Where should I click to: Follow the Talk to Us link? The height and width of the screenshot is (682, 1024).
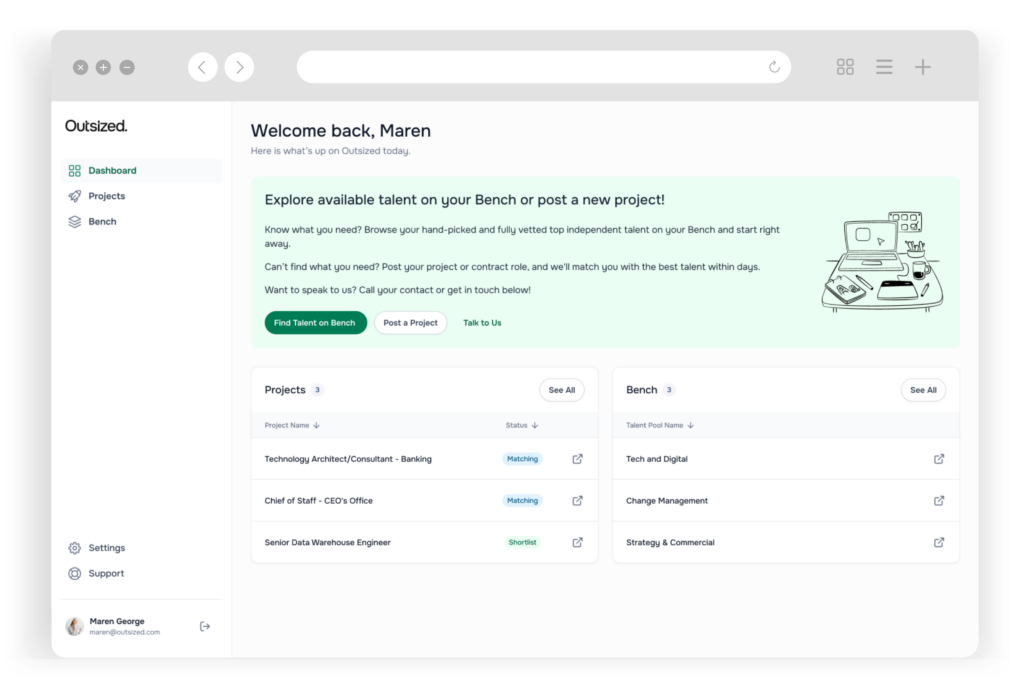pyautogui.click(x=482, y=323)
